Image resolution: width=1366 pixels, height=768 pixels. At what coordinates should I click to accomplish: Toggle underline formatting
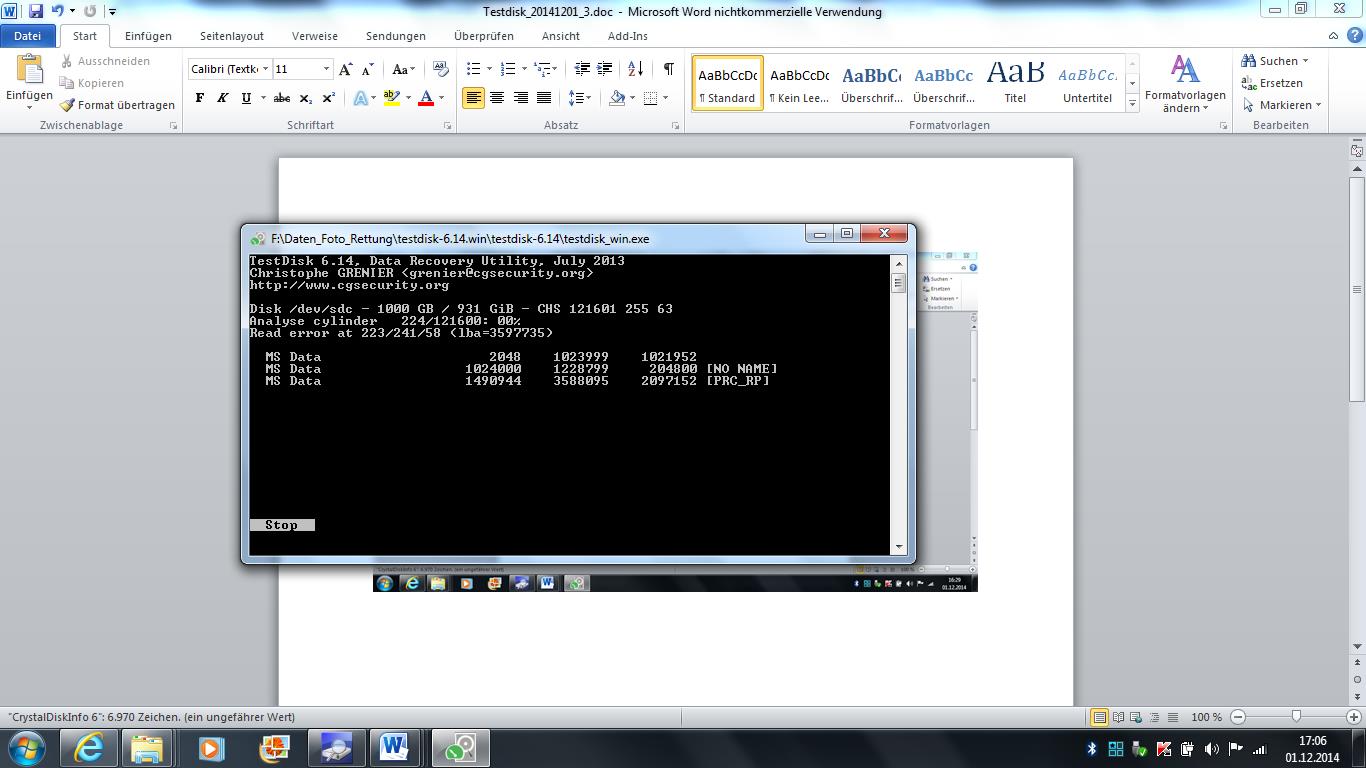[x=246, y=98]
